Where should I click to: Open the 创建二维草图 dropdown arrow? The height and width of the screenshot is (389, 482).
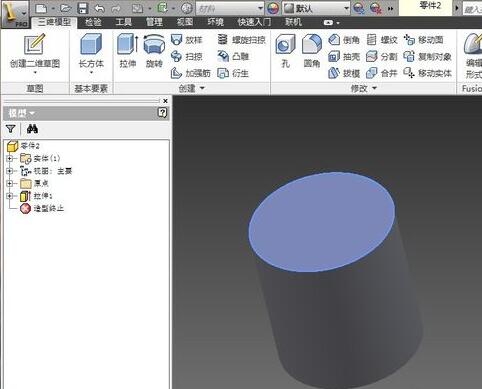(x=35, y=72)
